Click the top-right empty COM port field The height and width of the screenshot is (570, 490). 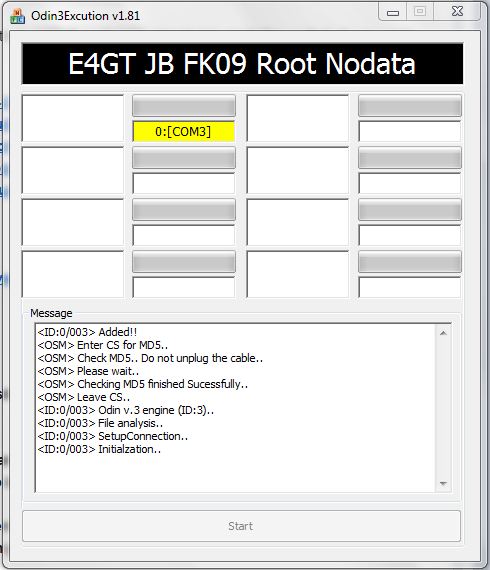tap(410, 131)
